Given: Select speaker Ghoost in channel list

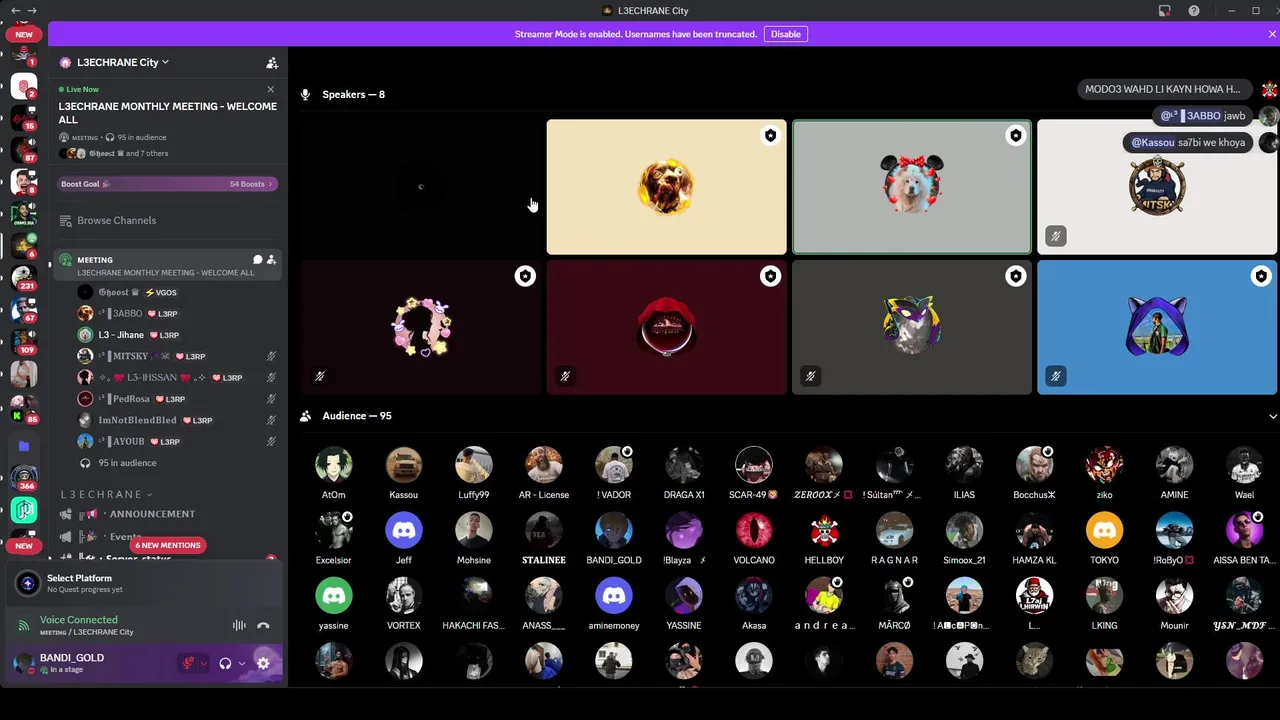Looking at the screenshot, I should pyautogui.click(x=166, y=292).
